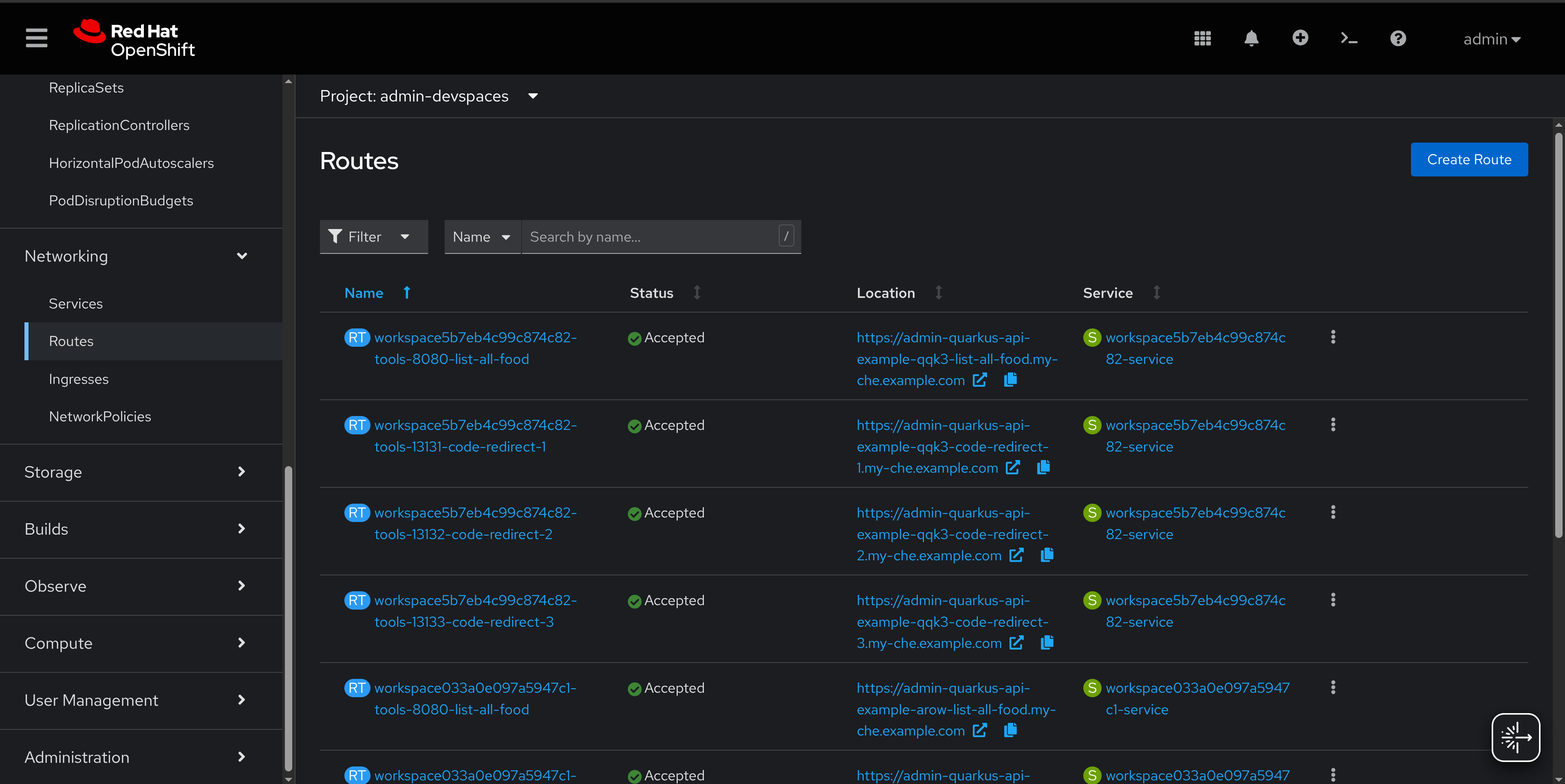Open the help question mark menu

click(x=1397, y=39)
